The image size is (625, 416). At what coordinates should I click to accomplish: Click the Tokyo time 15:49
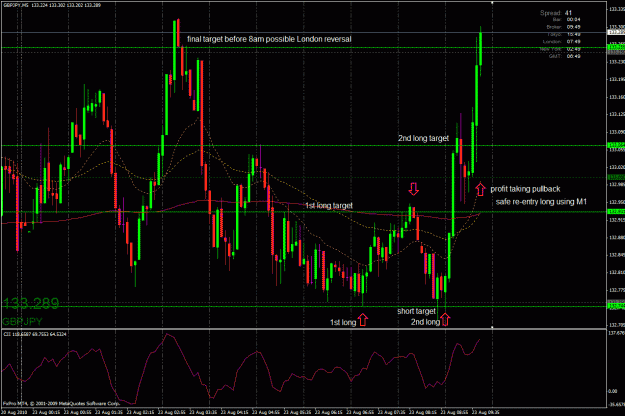(x=573, y=34)
